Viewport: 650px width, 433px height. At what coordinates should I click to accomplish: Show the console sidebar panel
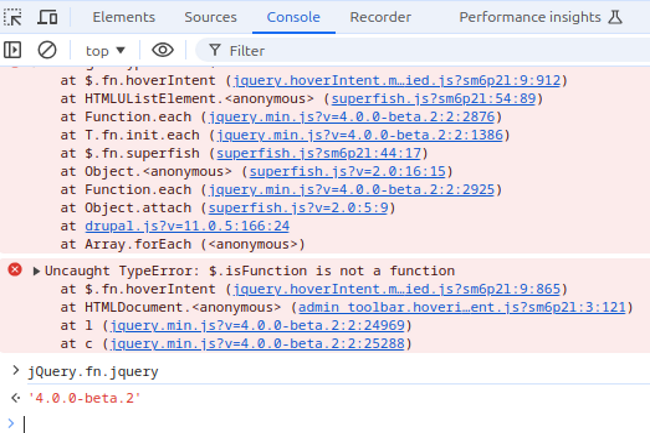(x=13, y=50)
